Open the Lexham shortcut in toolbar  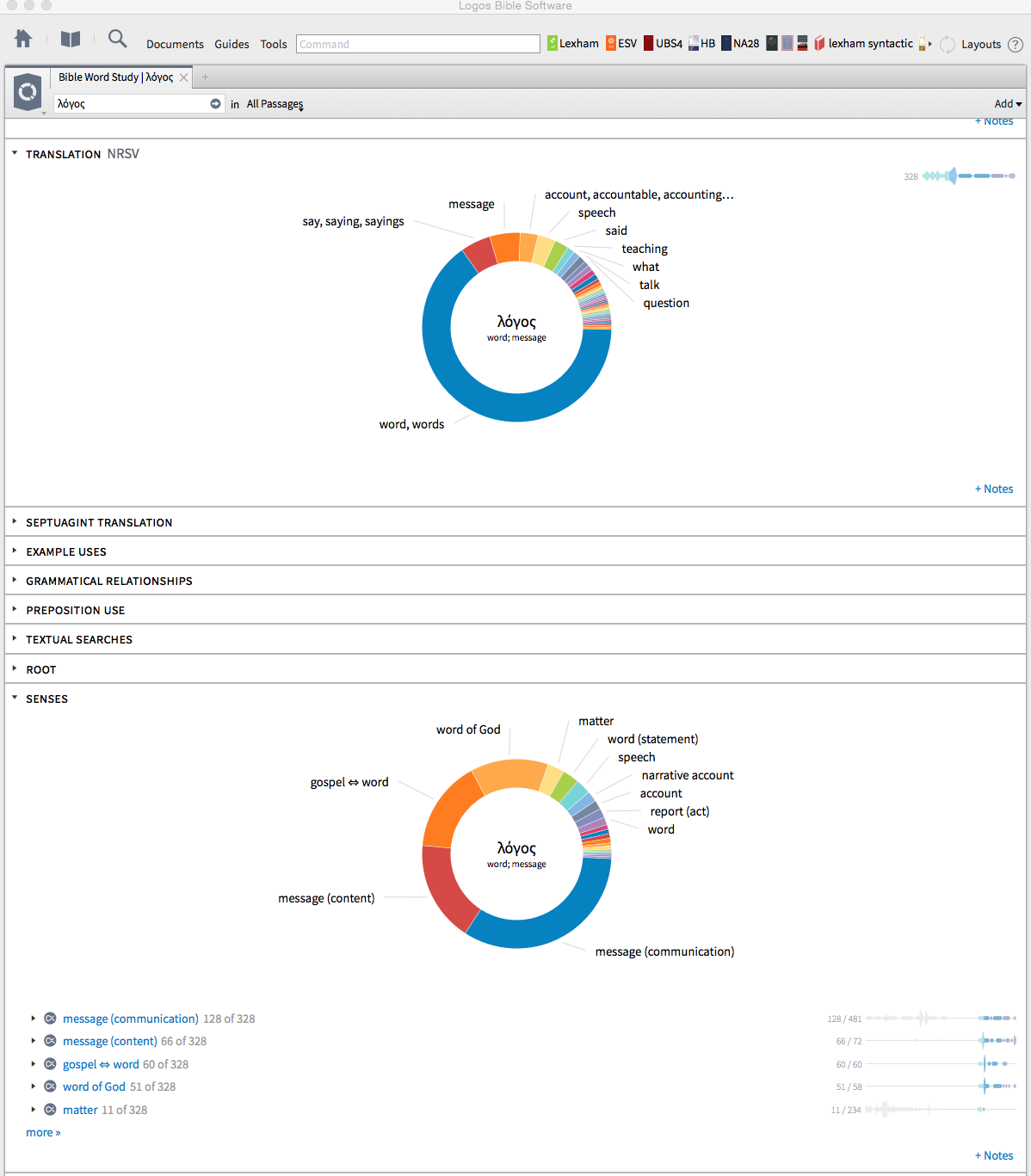coord(573,43)
